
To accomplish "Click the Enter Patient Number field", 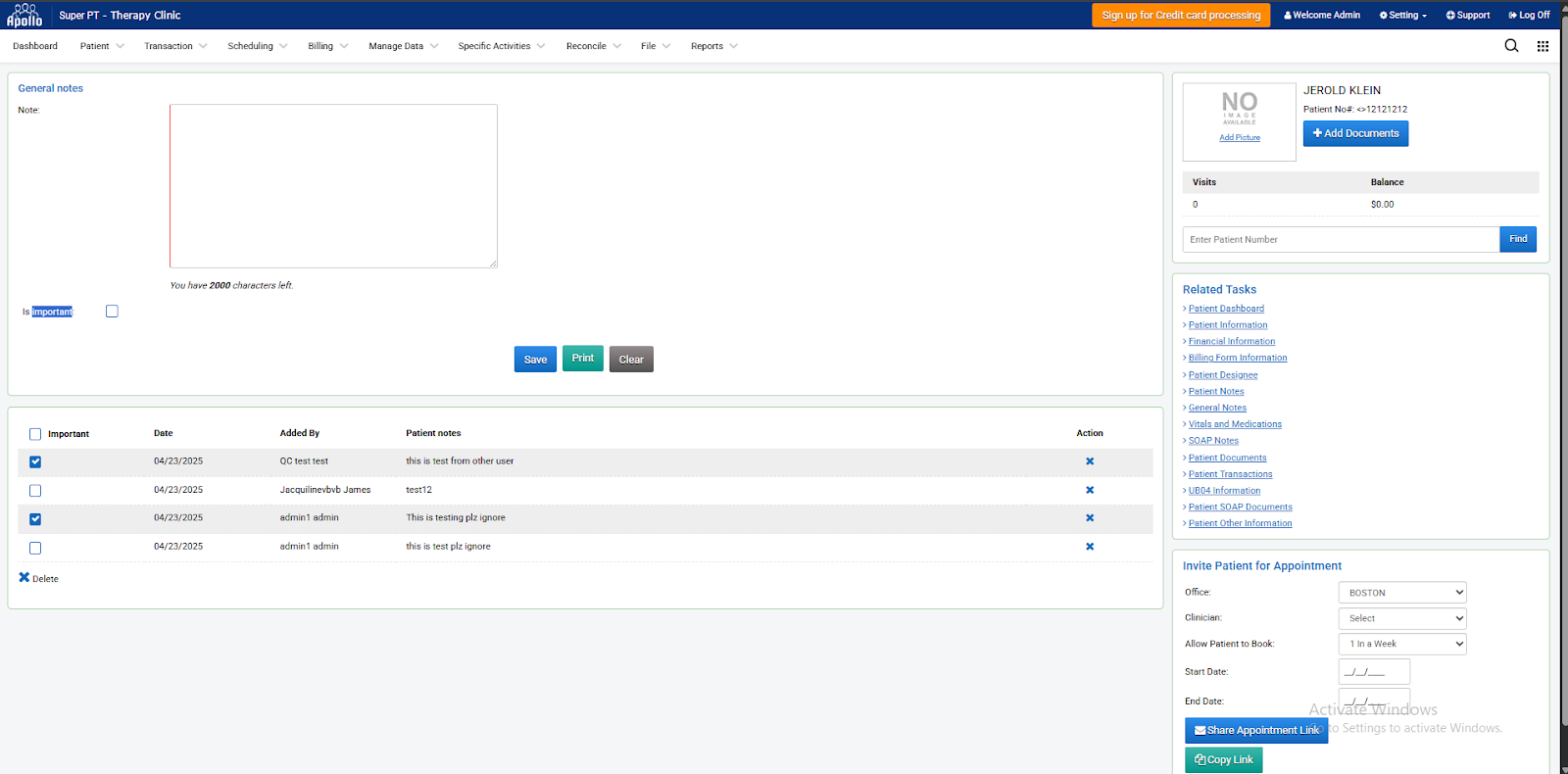I will coord(1340,239).
